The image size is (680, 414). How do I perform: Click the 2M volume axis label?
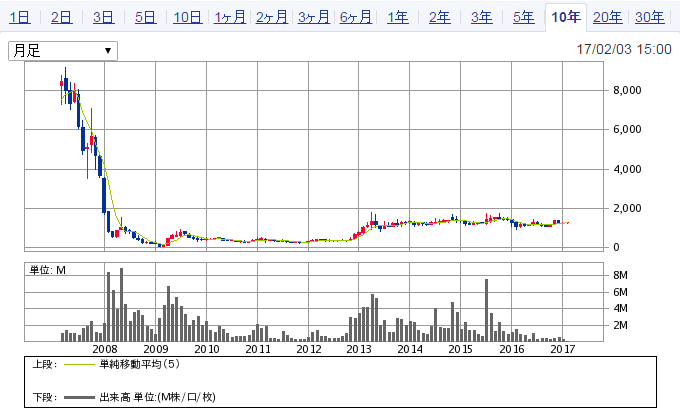click(x=620, y=325)
